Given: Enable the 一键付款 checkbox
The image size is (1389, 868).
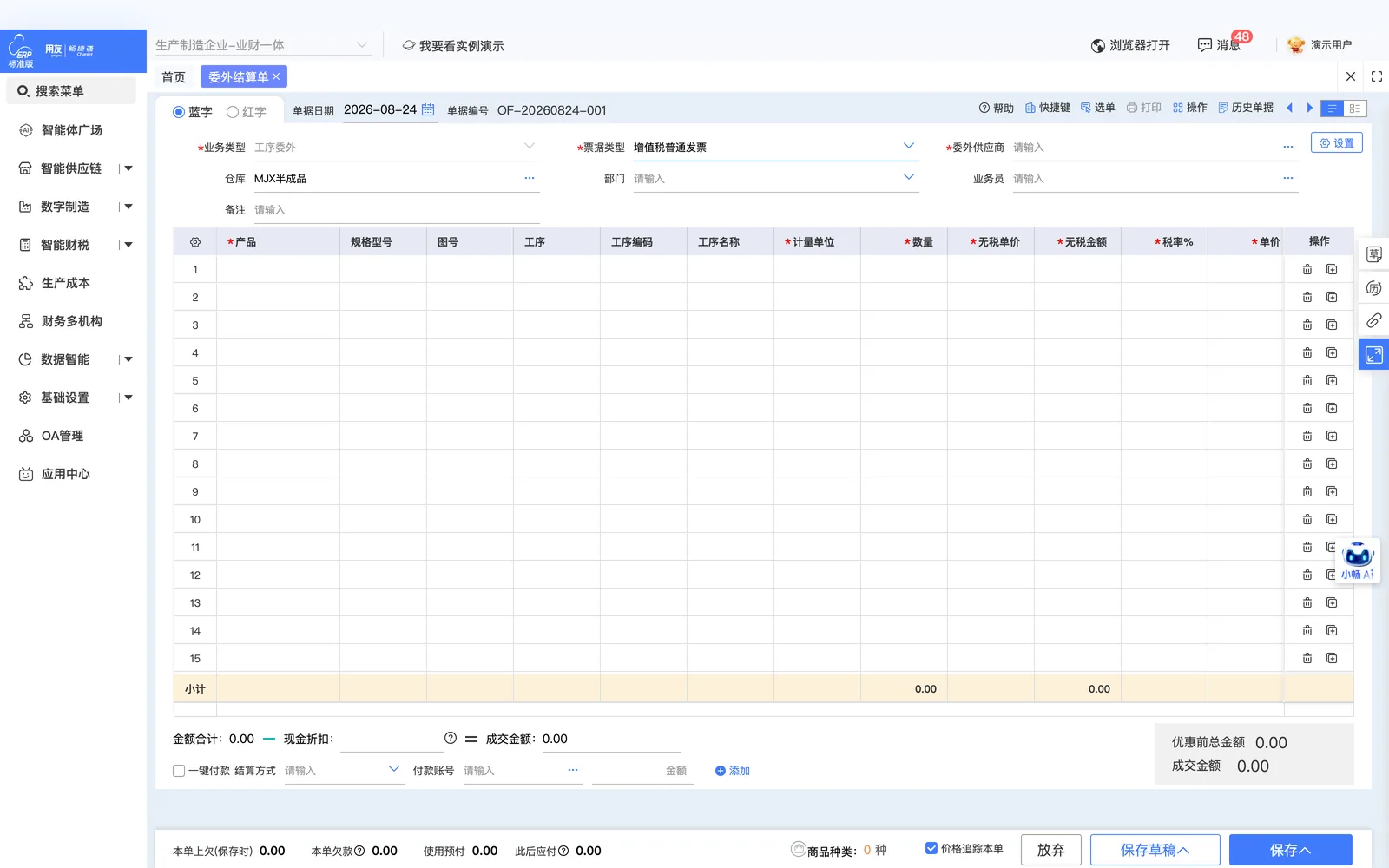Looking at the screenshot, I should point(179,771).
